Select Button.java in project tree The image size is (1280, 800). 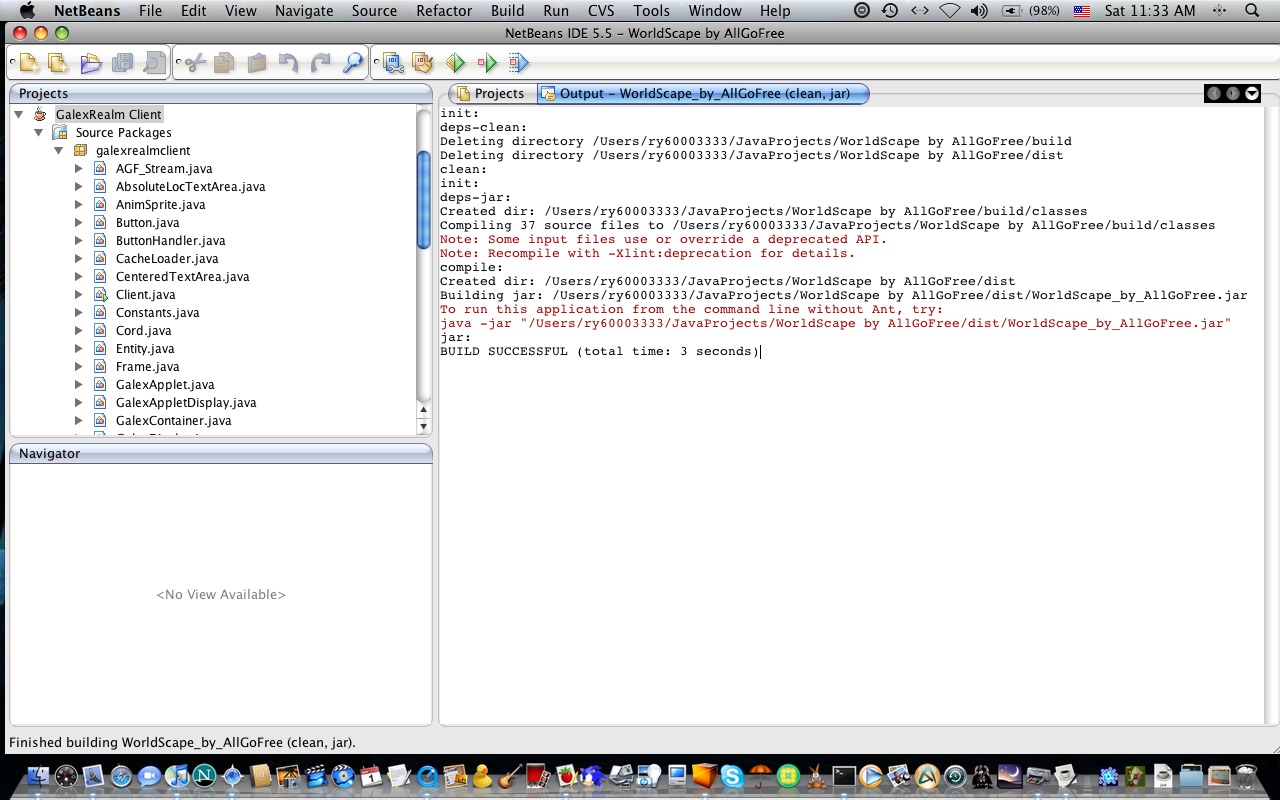click(x=147, y=223)
